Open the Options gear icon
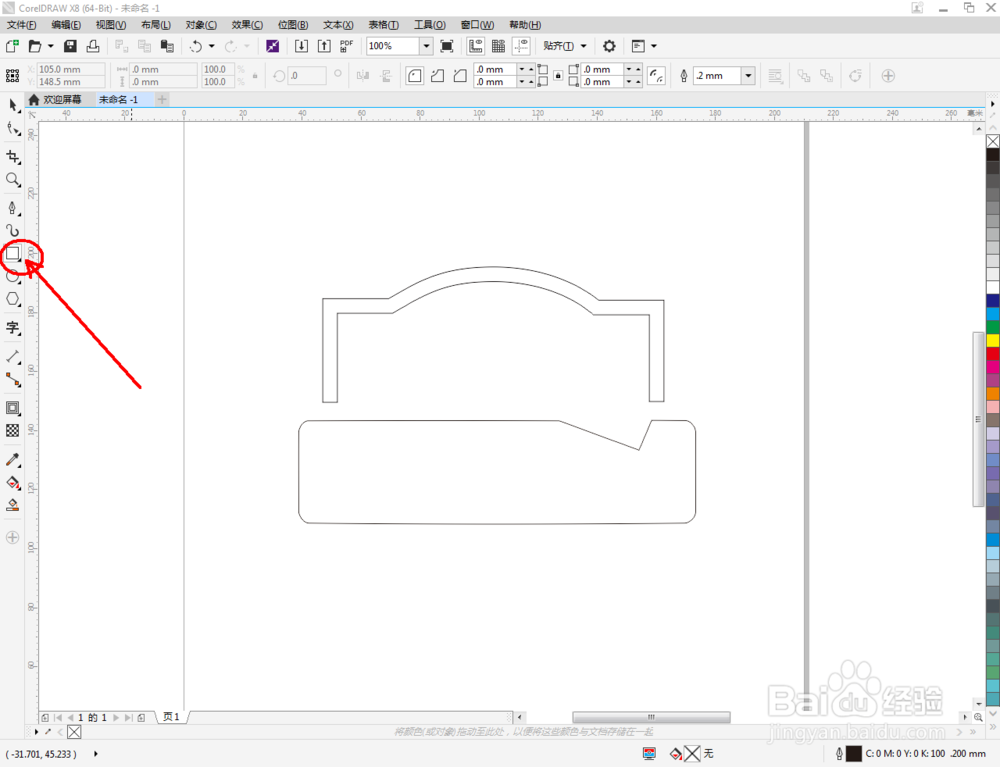 pyautogui.click(x=609, y=46)
